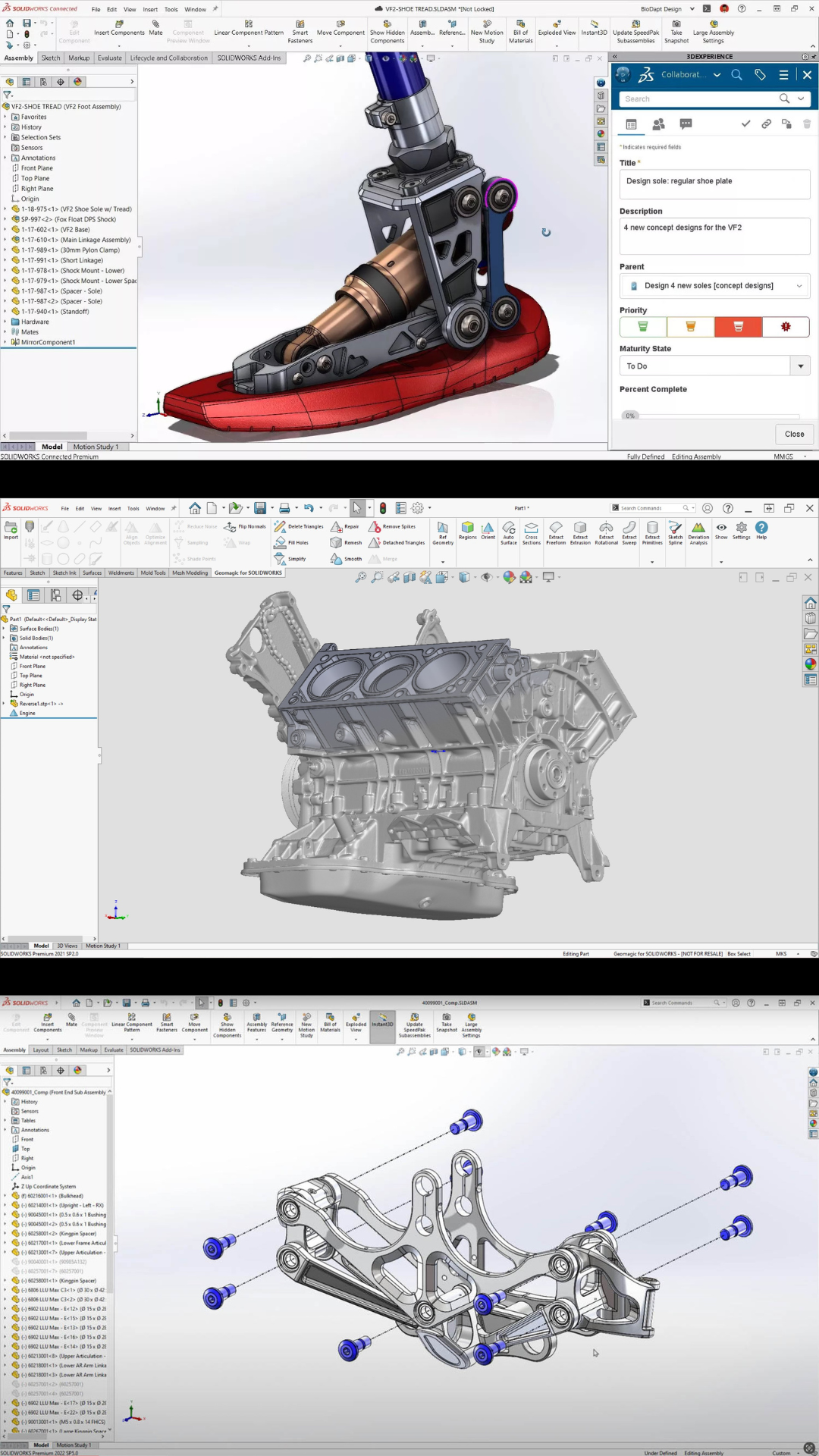
Task: Click Take Snapshot in VF2-SHOE TREAD window
Action: point(676,32)
